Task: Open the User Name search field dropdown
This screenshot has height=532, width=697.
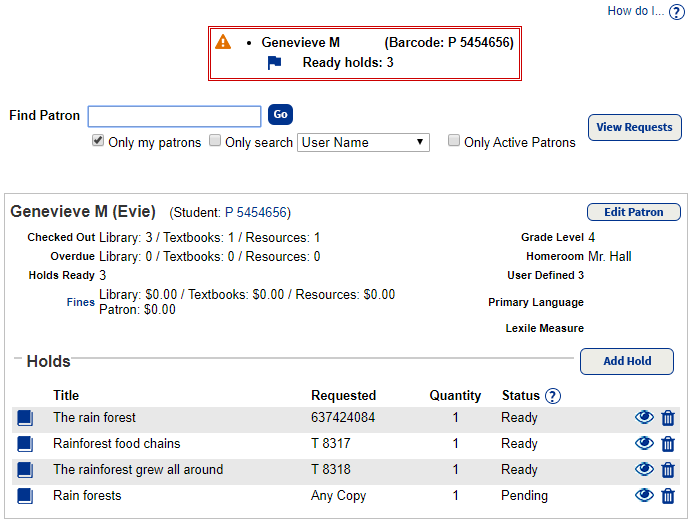Action: (363, 142)
